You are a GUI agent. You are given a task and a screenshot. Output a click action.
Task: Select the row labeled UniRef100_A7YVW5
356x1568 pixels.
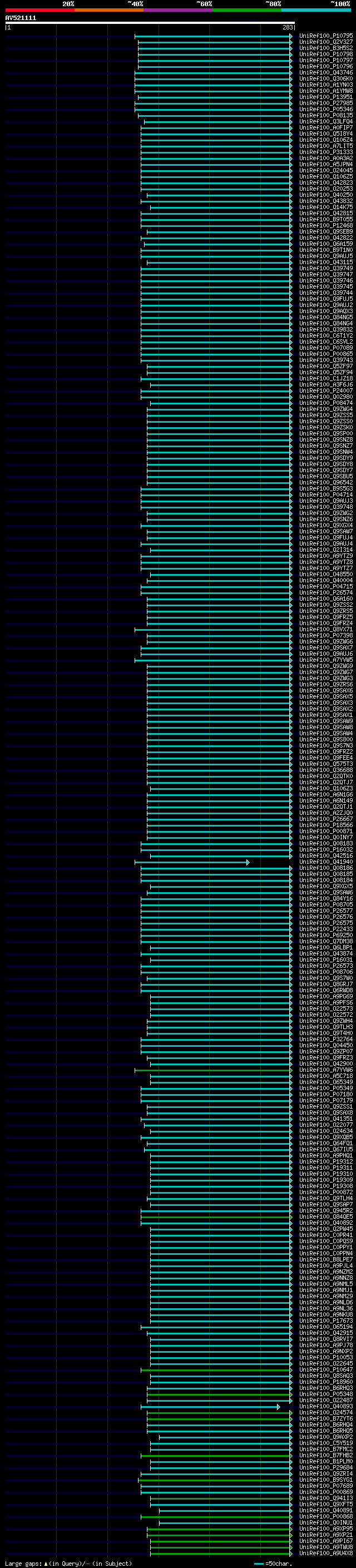[326, 660]
